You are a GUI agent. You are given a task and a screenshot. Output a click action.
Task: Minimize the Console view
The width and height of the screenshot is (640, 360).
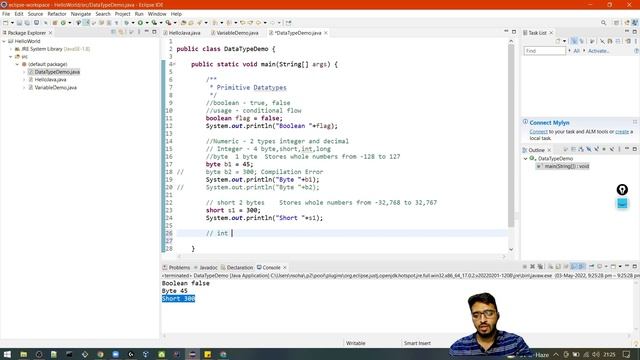(x=627, y=266)
